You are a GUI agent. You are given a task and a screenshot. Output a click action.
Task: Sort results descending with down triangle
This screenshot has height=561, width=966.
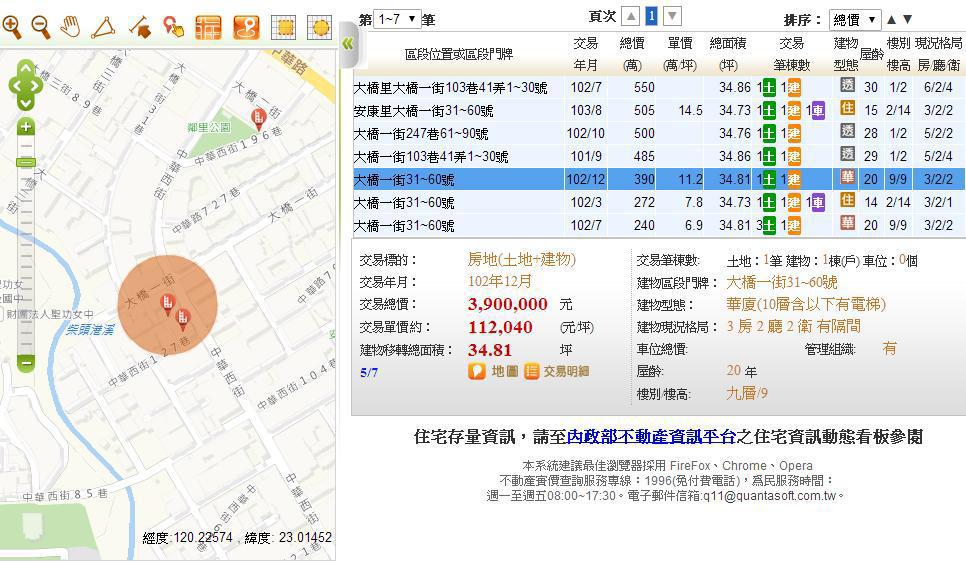907,19
